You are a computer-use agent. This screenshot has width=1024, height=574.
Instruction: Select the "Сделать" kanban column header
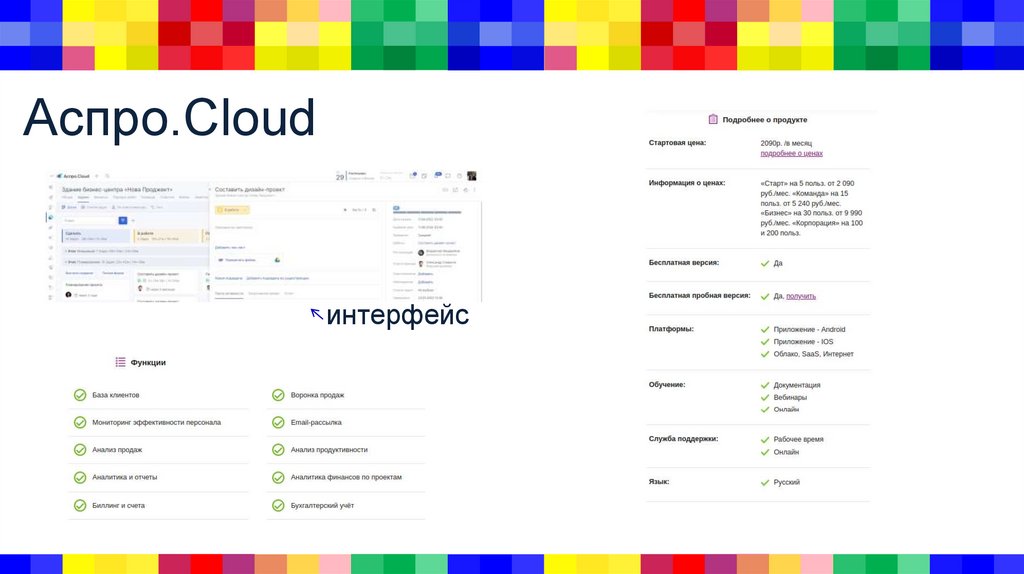pyautogui.click(x=95, y=236)
